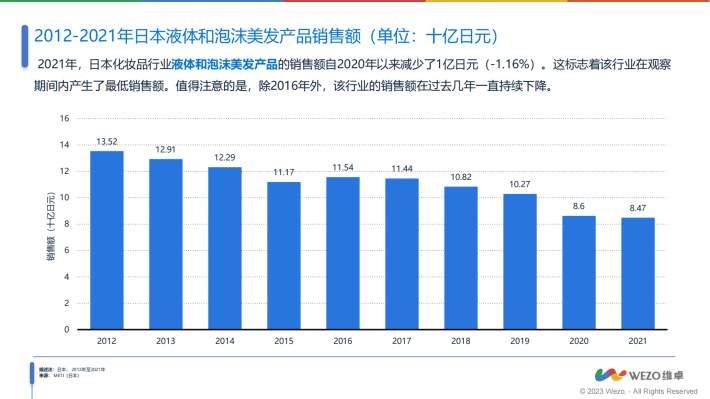Click the 13.52 data label
710x399 pixels.
[107, 142]
